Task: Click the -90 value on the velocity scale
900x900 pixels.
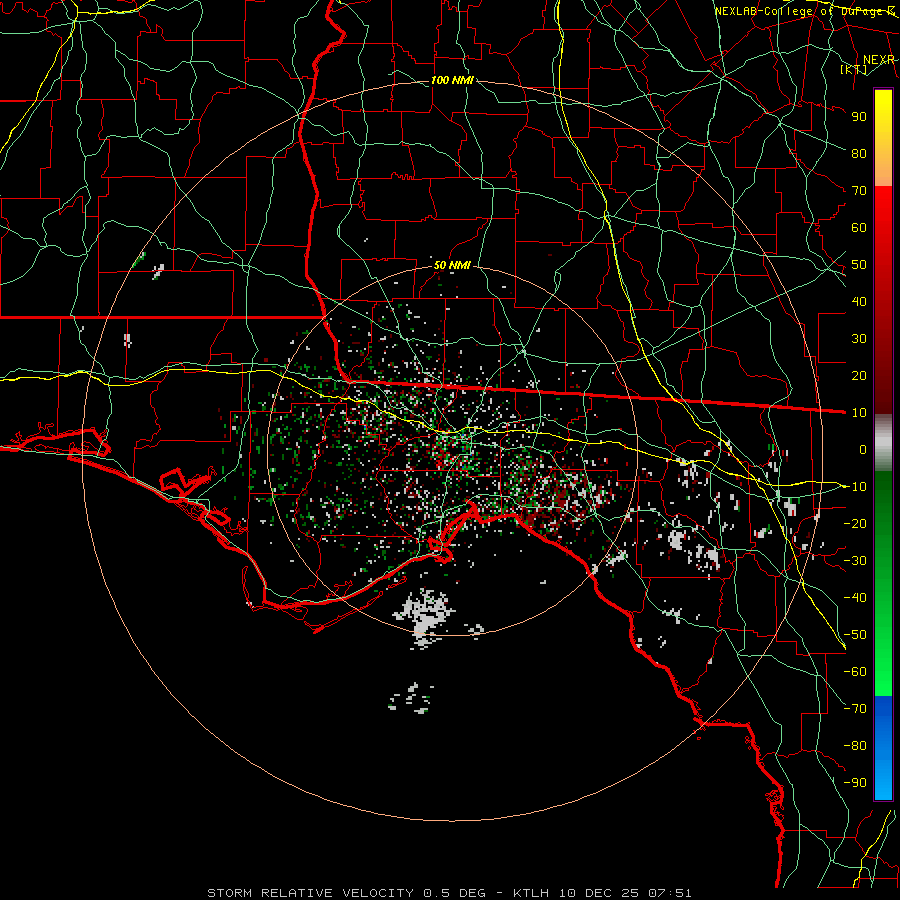Action: (x=855, y=783)
